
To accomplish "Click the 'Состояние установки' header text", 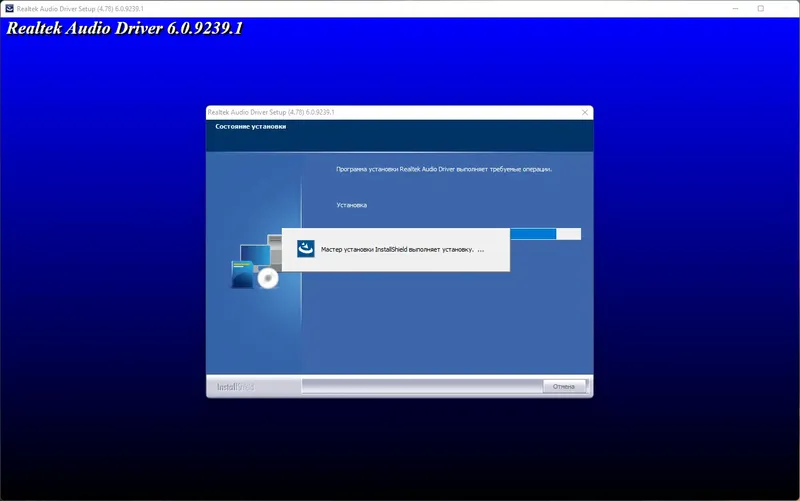I will (251, 127).
